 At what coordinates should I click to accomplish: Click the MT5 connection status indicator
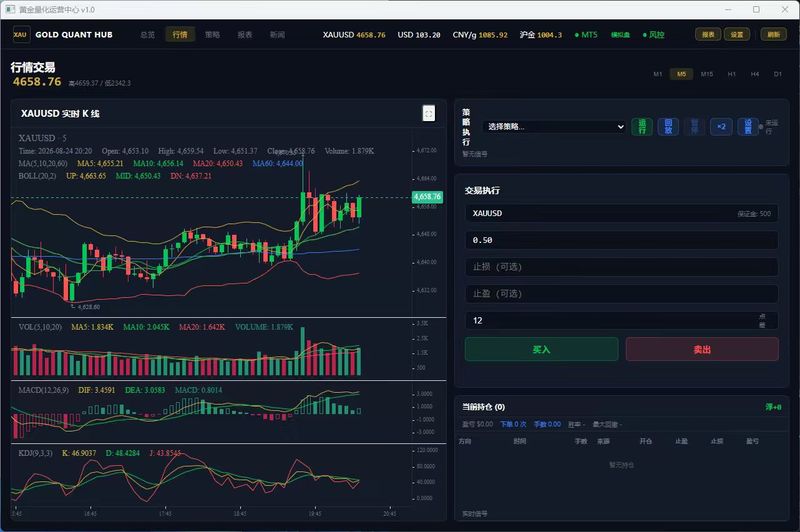[586, 35]
